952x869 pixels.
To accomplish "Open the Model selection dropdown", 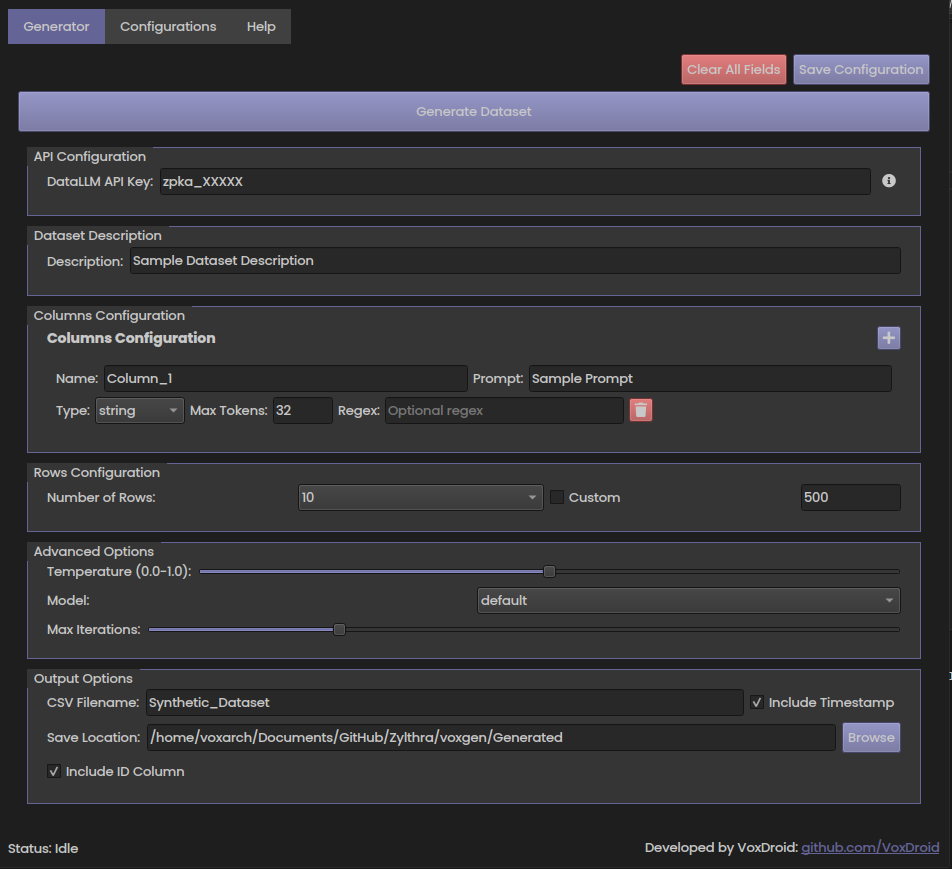I will pyautogui.click(x=687, y=600).
